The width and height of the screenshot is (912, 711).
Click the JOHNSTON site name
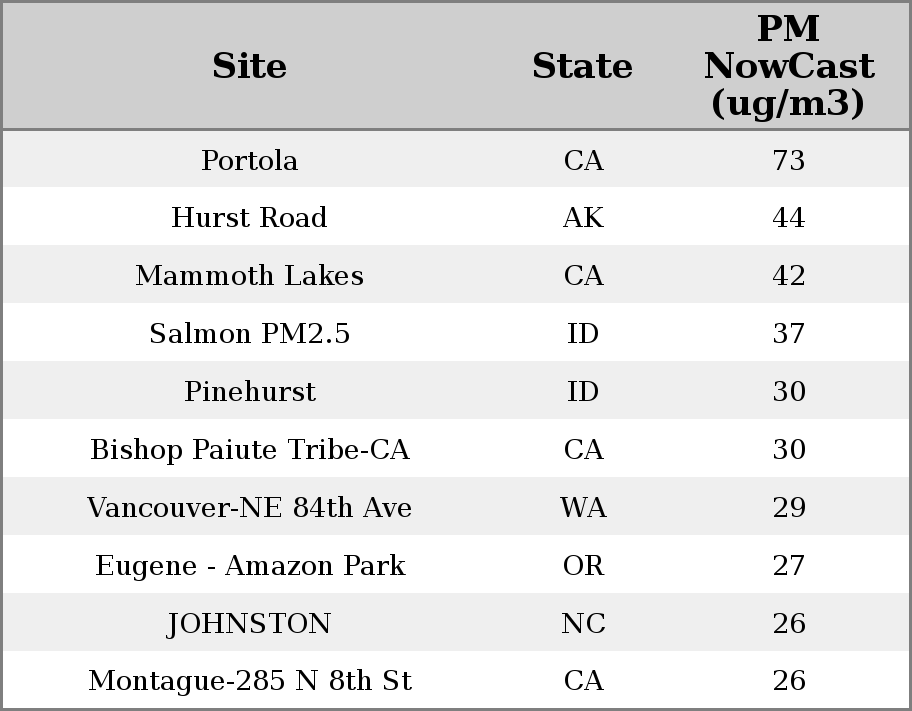(x=249, y=624)
